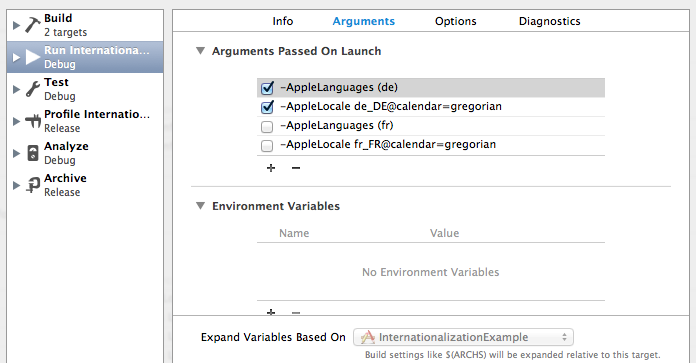Select the Test Debug row
This screenshot has height=363, width=696.
tap(85, 89)
